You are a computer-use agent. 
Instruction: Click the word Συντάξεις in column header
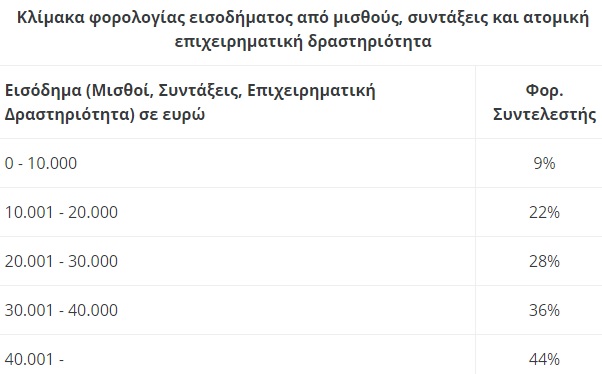[x=200, y=91]
